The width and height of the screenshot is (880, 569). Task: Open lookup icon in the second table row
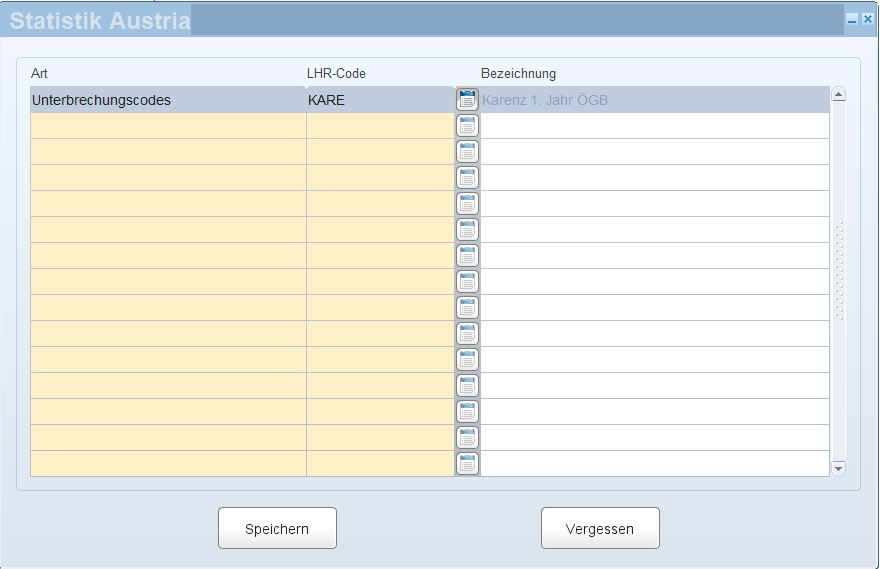(x=467, y=126)
